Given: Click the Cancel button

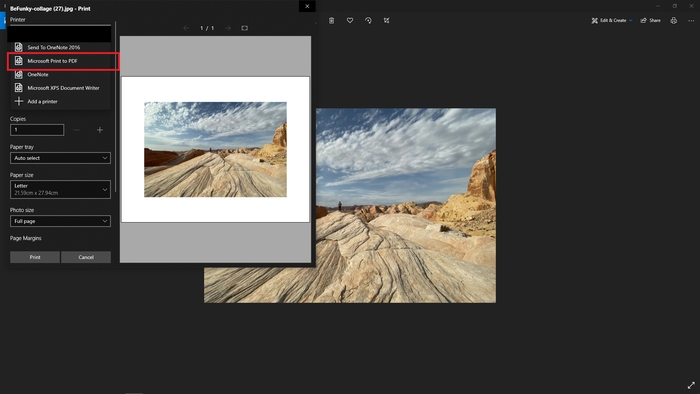Looking at the screenshot, I should (x=86, y=257).
